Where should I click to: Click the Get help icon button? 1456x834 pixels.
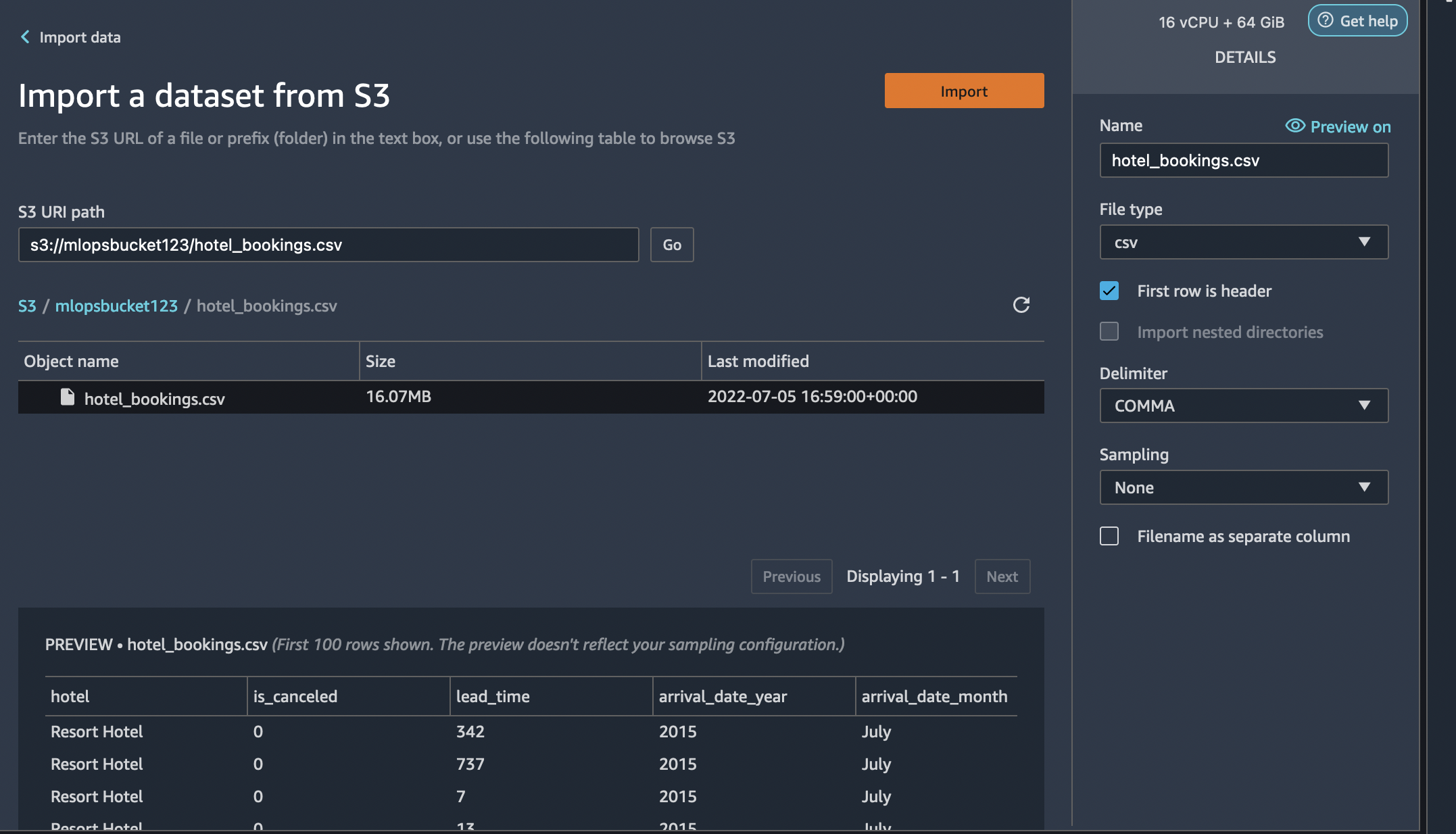[x=1324, y=19]
